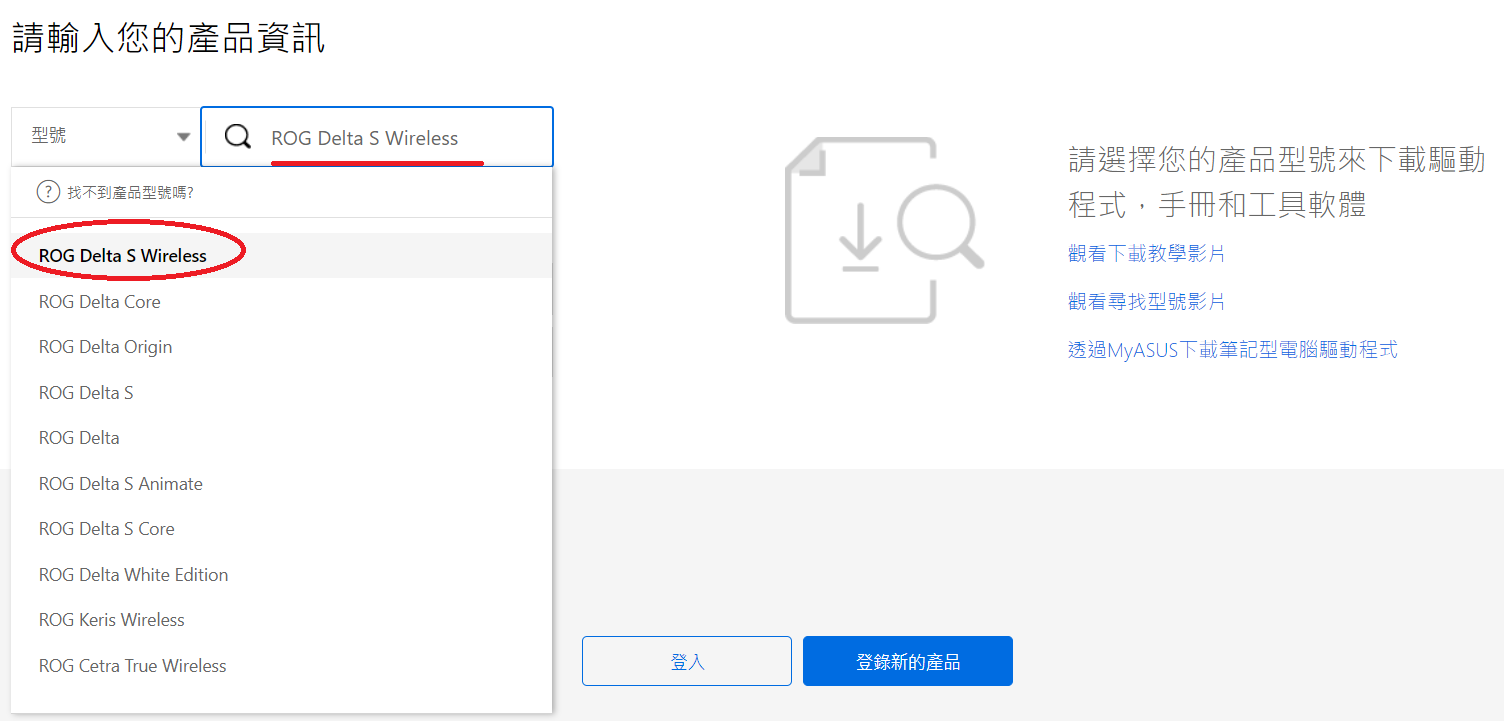
Task: Open 觀看尋找型號影片 link
Action: [x=1146, y=302]
